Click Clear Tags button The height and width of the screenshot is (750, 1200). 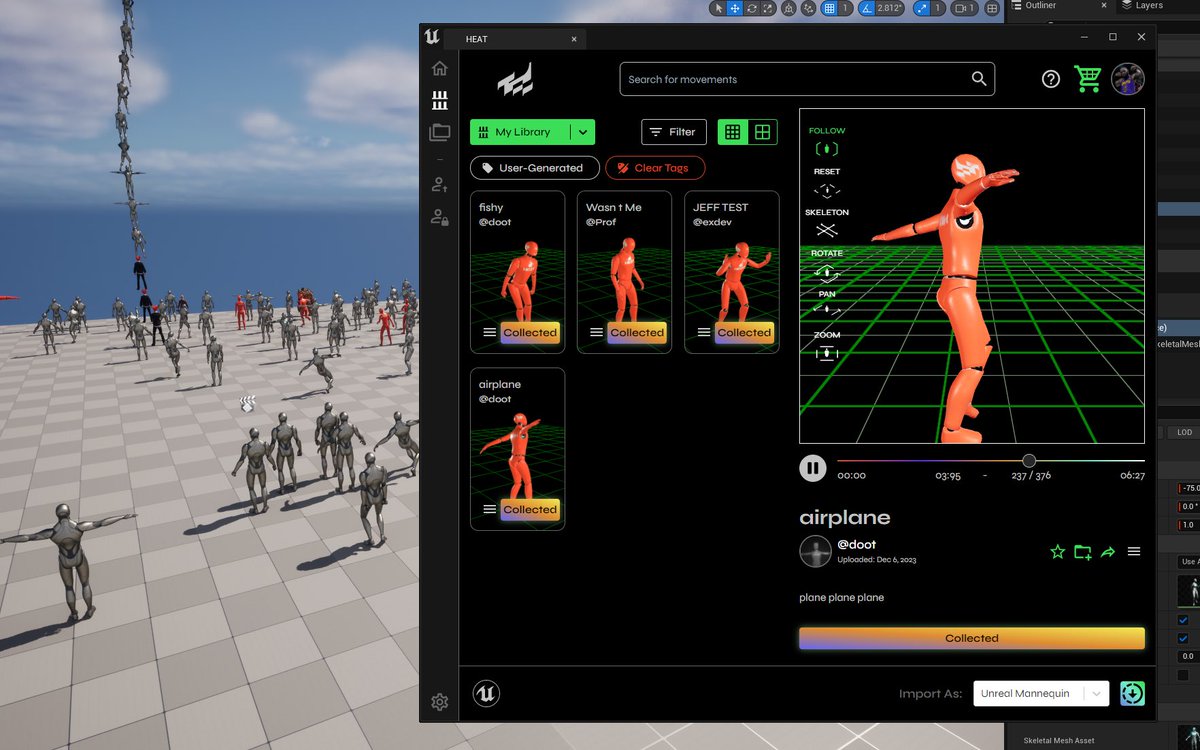coord(655,168)
